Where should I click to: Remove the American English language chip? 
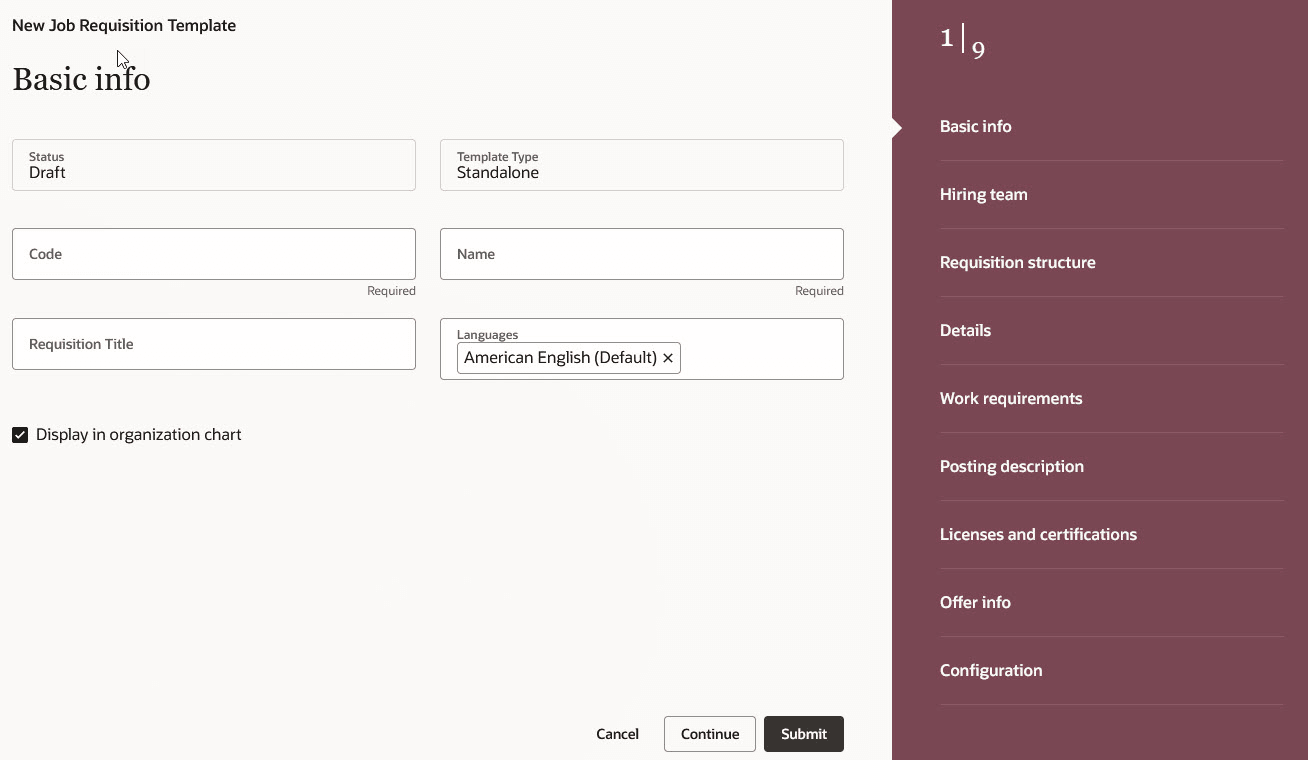(668, 357)
